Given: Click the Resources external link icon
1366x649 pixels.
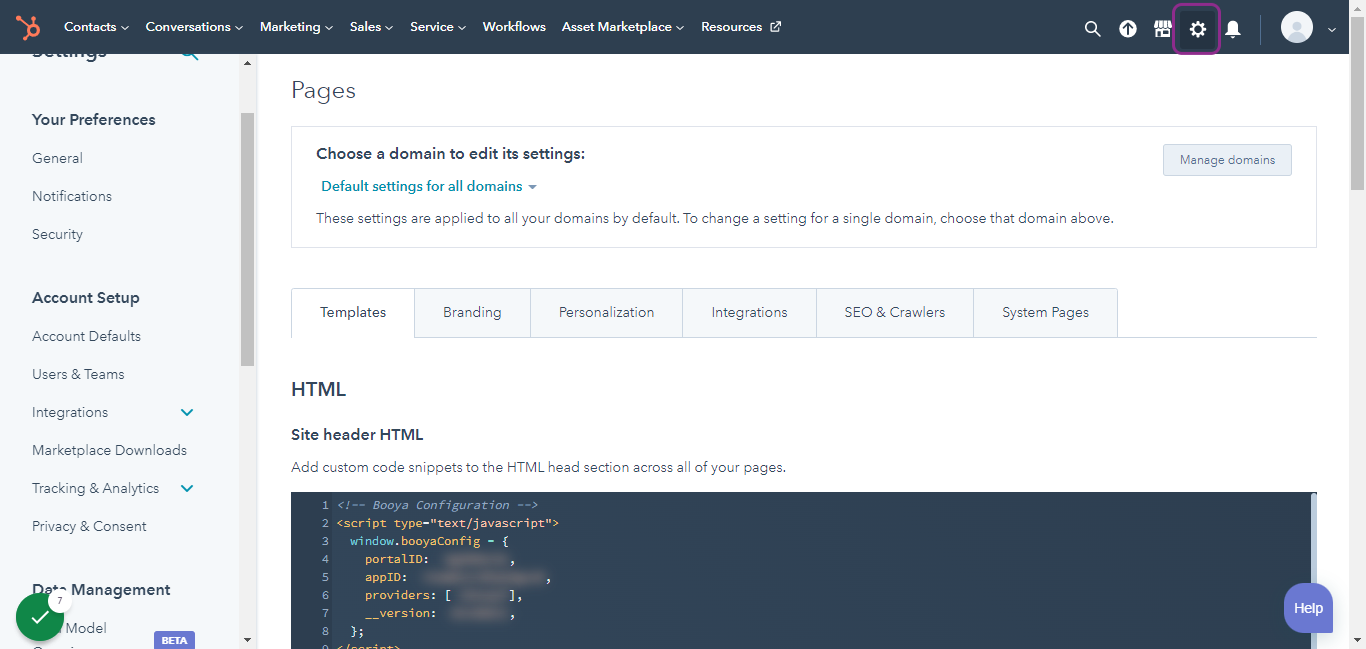Looking at the screenshot, I should [x=775, y=27].
